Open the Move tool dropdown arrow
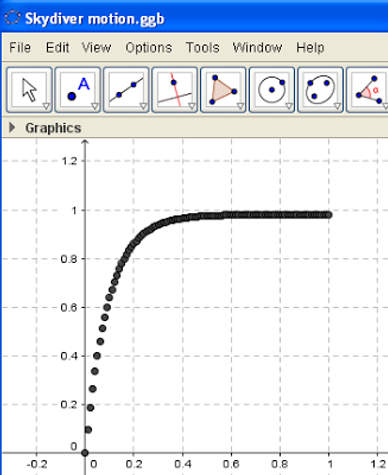 (x=46, y=106)
